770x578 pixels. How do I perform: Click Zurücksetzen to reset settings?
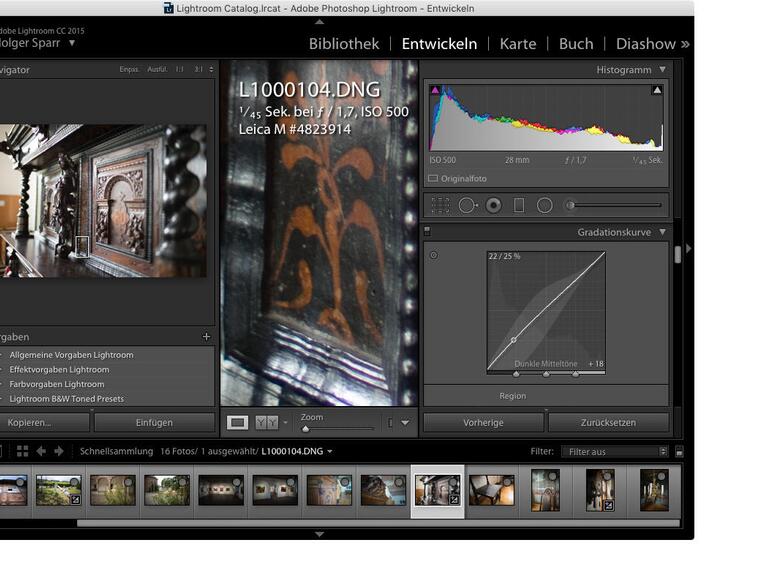point(608,422)
